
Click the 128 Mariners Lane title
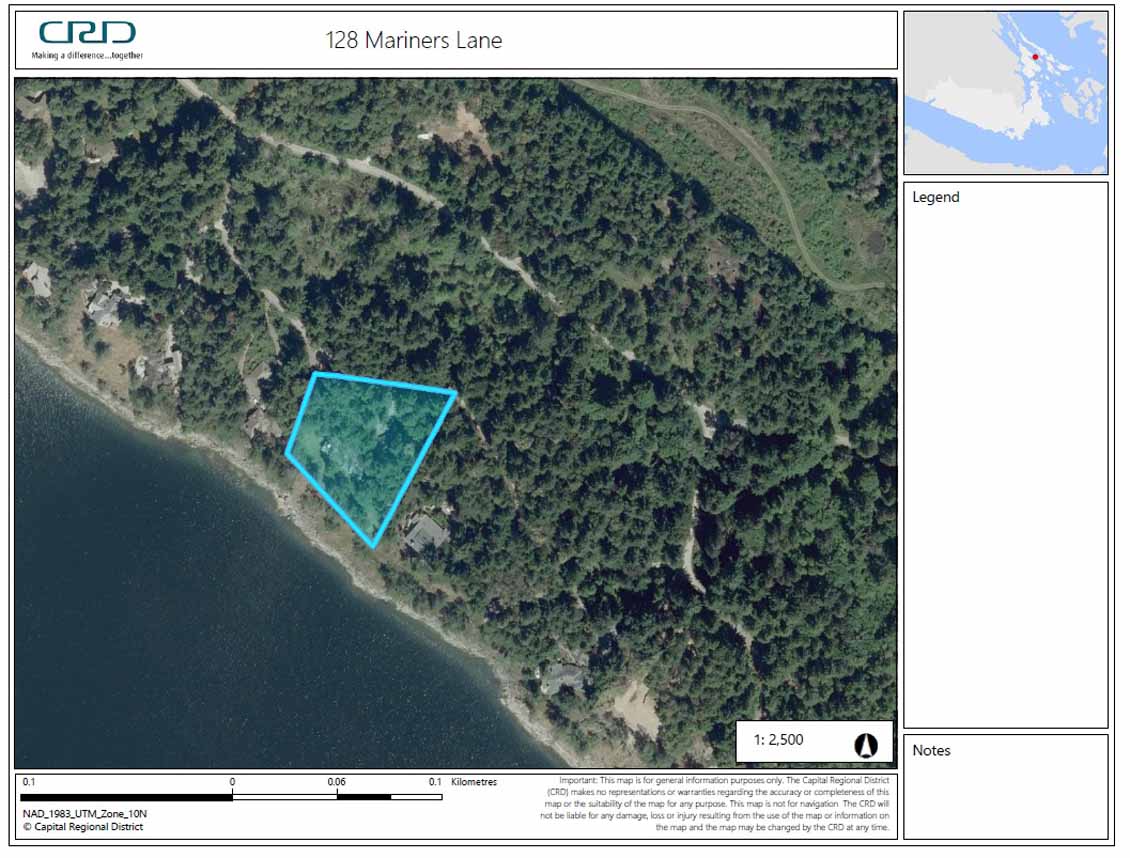click(x=413, y=40)
